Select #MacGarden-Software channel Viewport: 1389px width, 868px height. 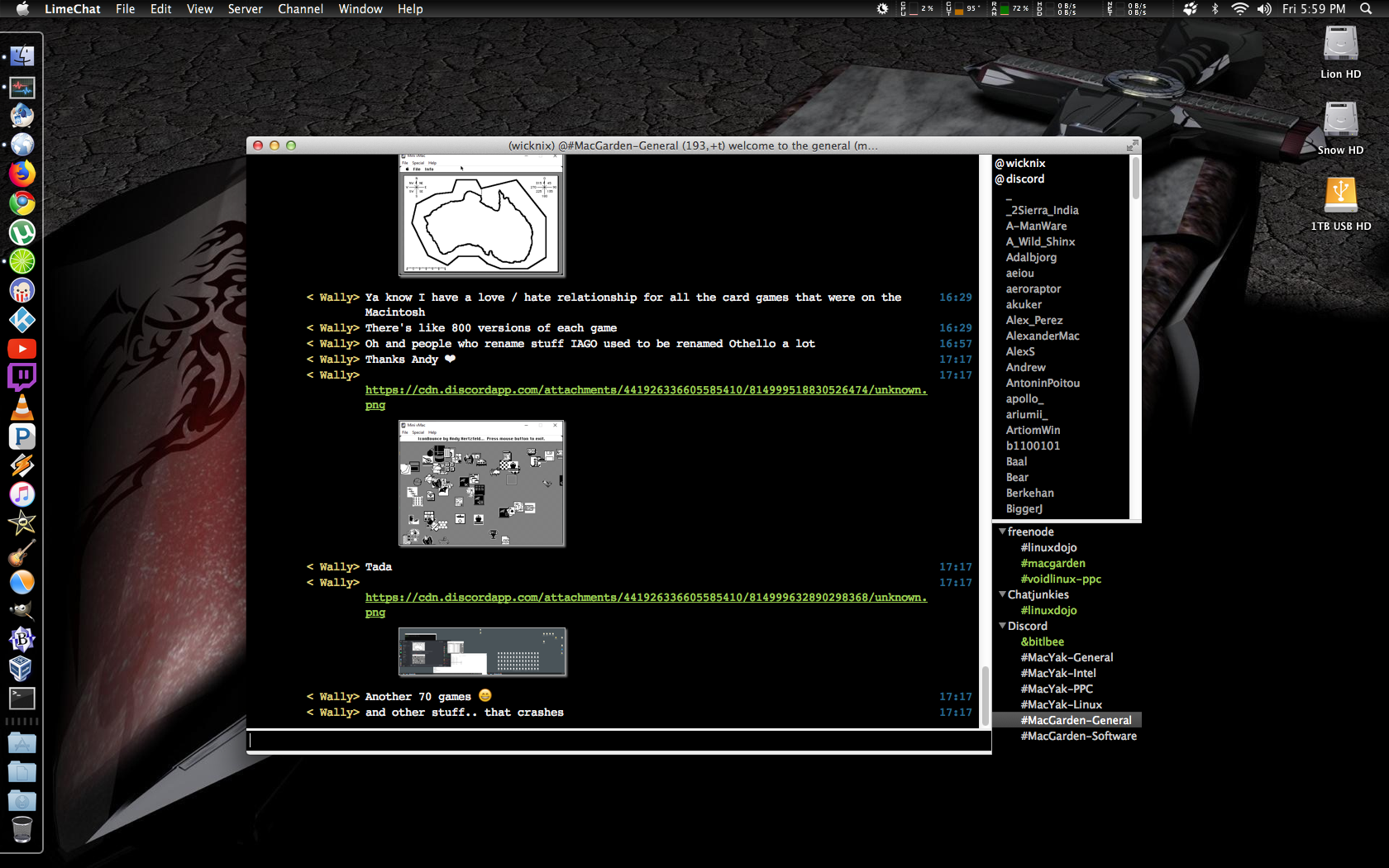click(x=1078, y=736)
